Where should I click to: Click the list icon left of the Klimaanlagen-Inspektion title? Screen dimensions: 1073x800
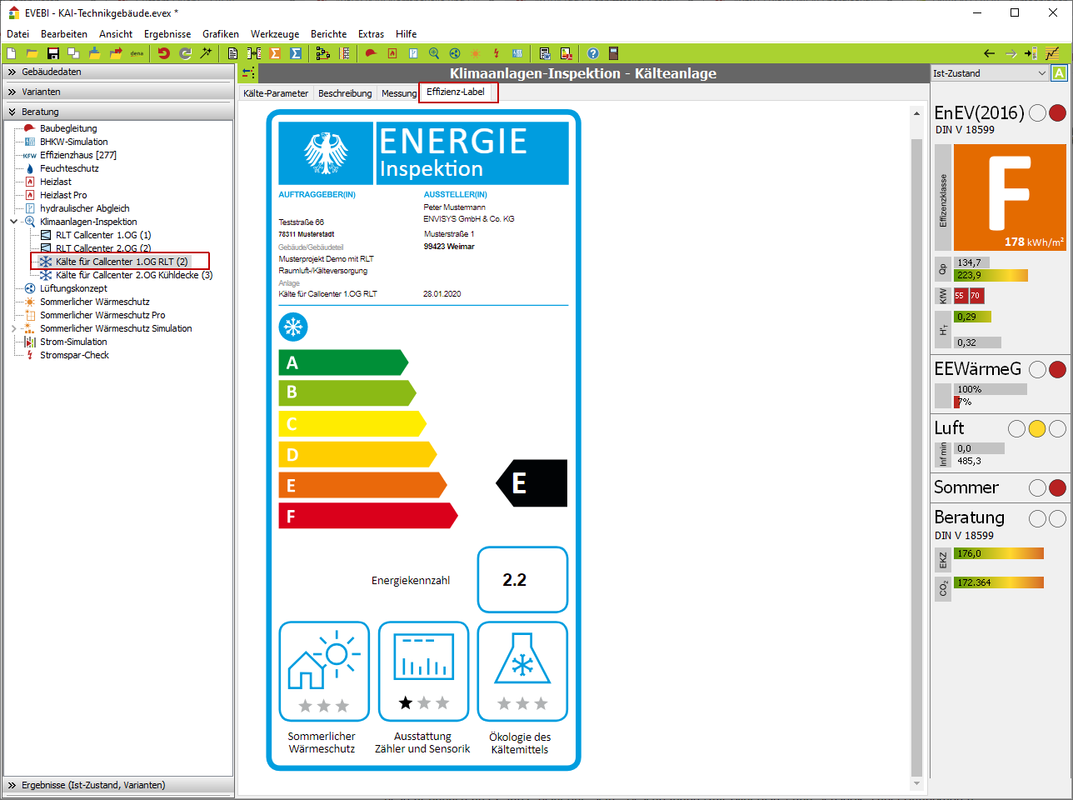point(248,73)
